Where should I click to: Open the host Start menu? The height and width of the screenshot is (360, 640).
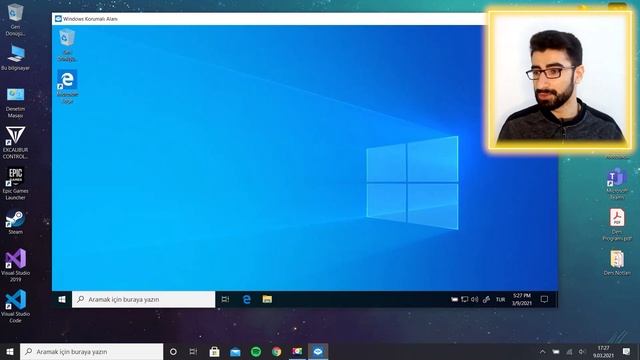pyautogui.click(x=10, y=352)
